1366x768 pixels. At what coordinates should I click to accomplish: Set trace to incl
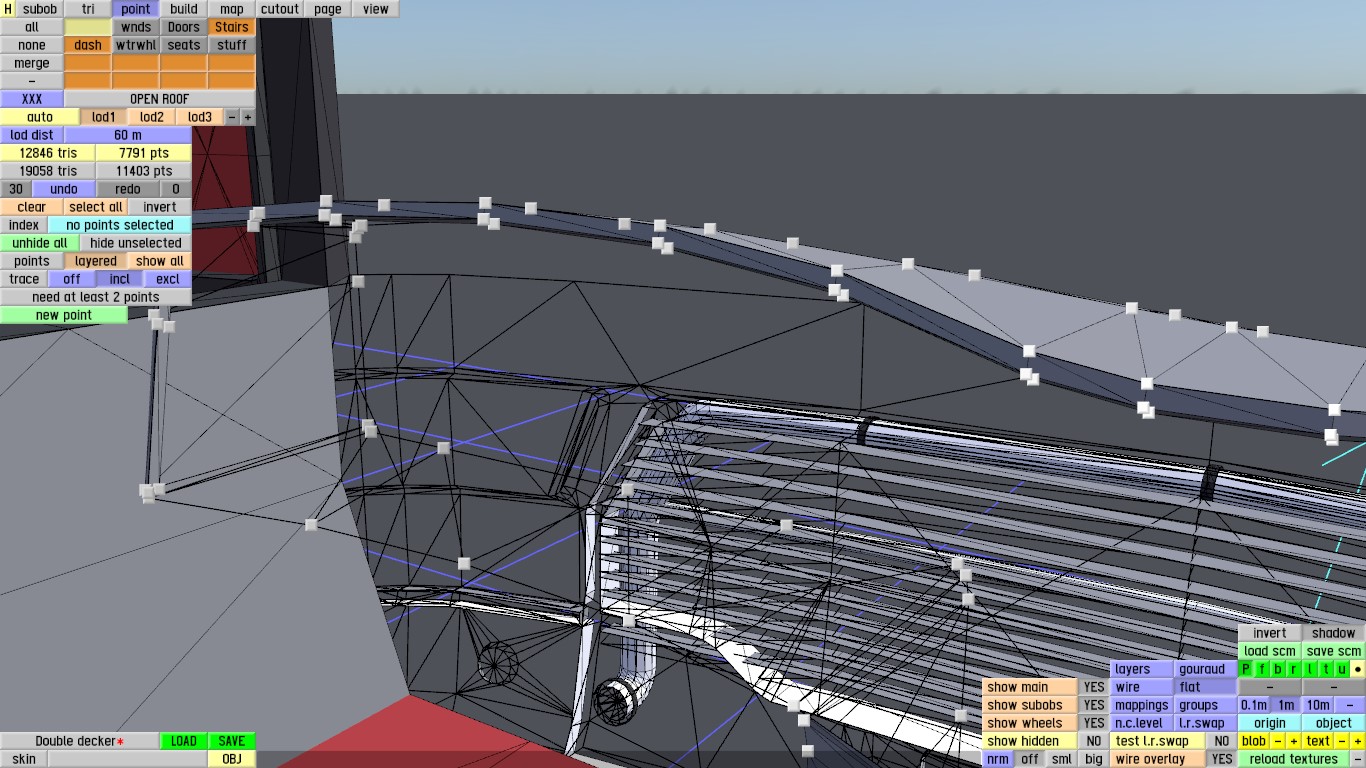coord(120,279)
